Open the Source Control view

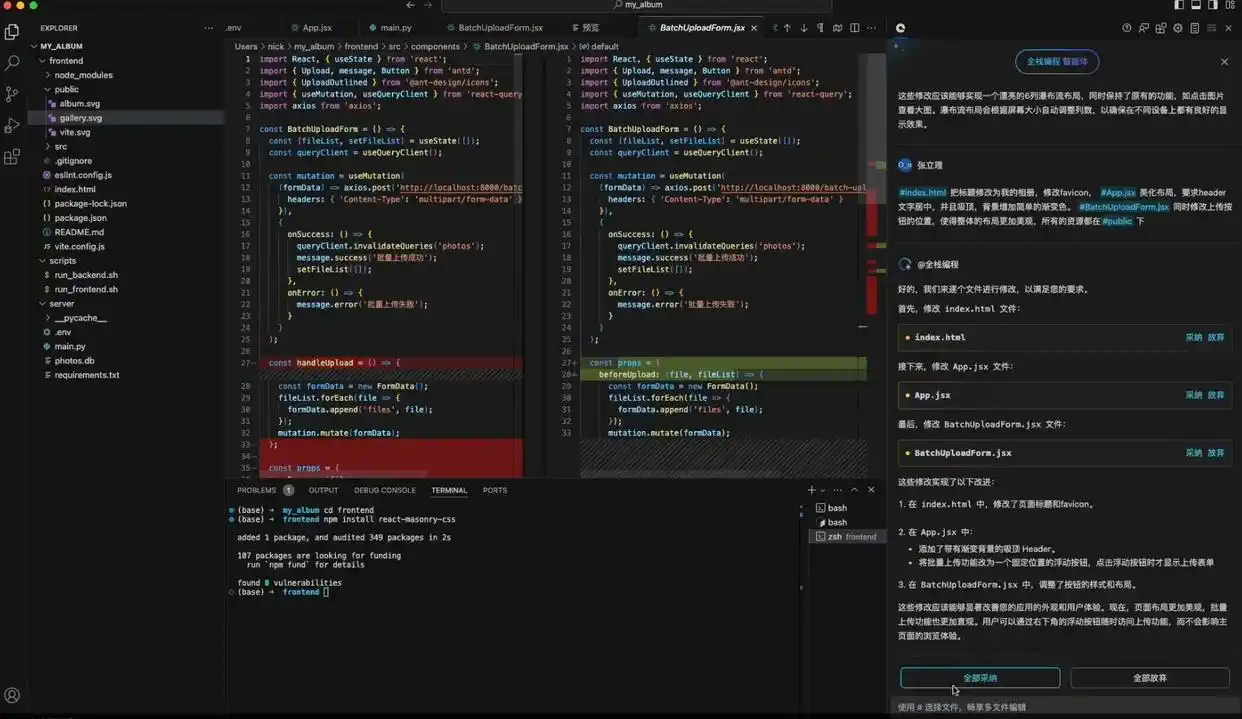coord(12,94)
